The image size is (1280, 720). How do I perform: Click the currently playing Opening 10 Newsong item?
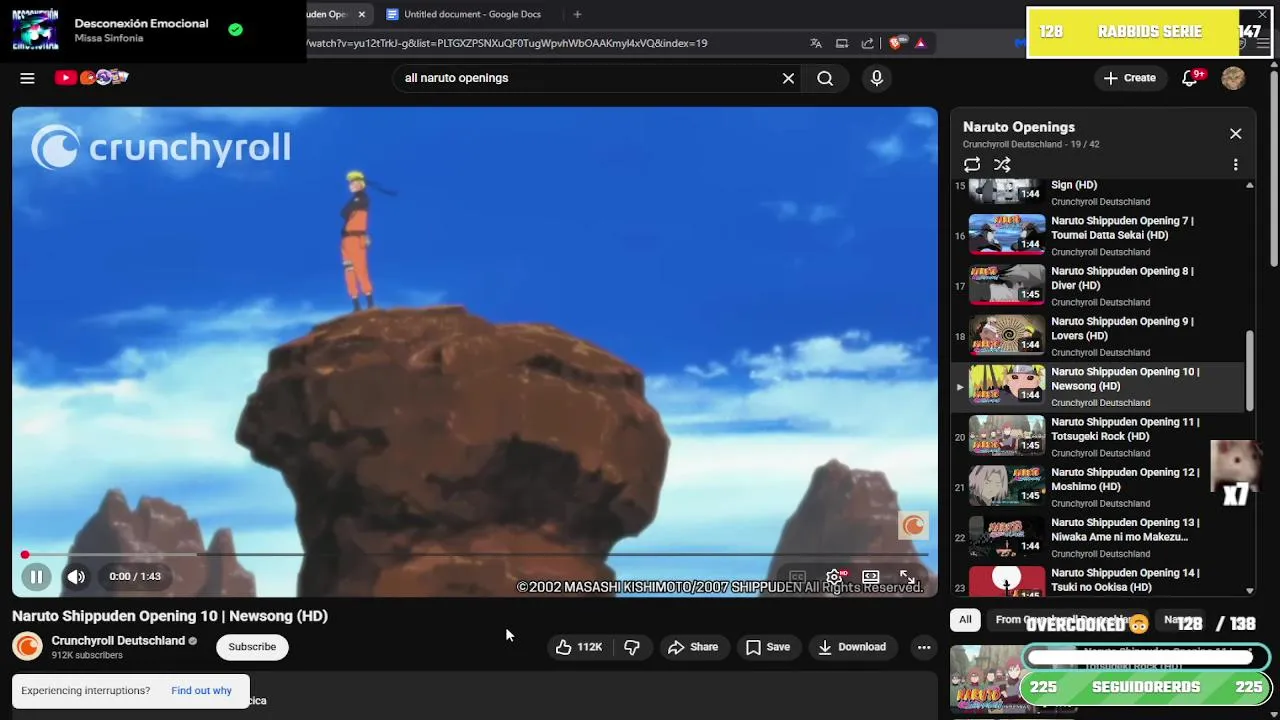pos(1100,386)
